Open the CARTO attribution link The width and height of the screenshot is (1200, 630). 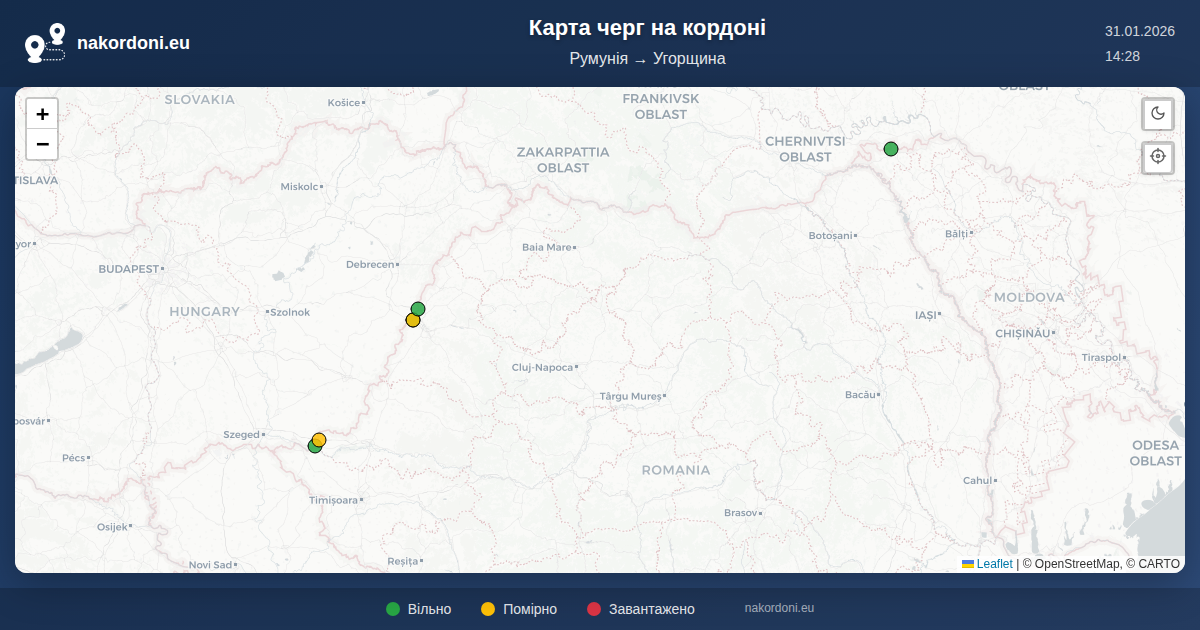point(1158,564)
